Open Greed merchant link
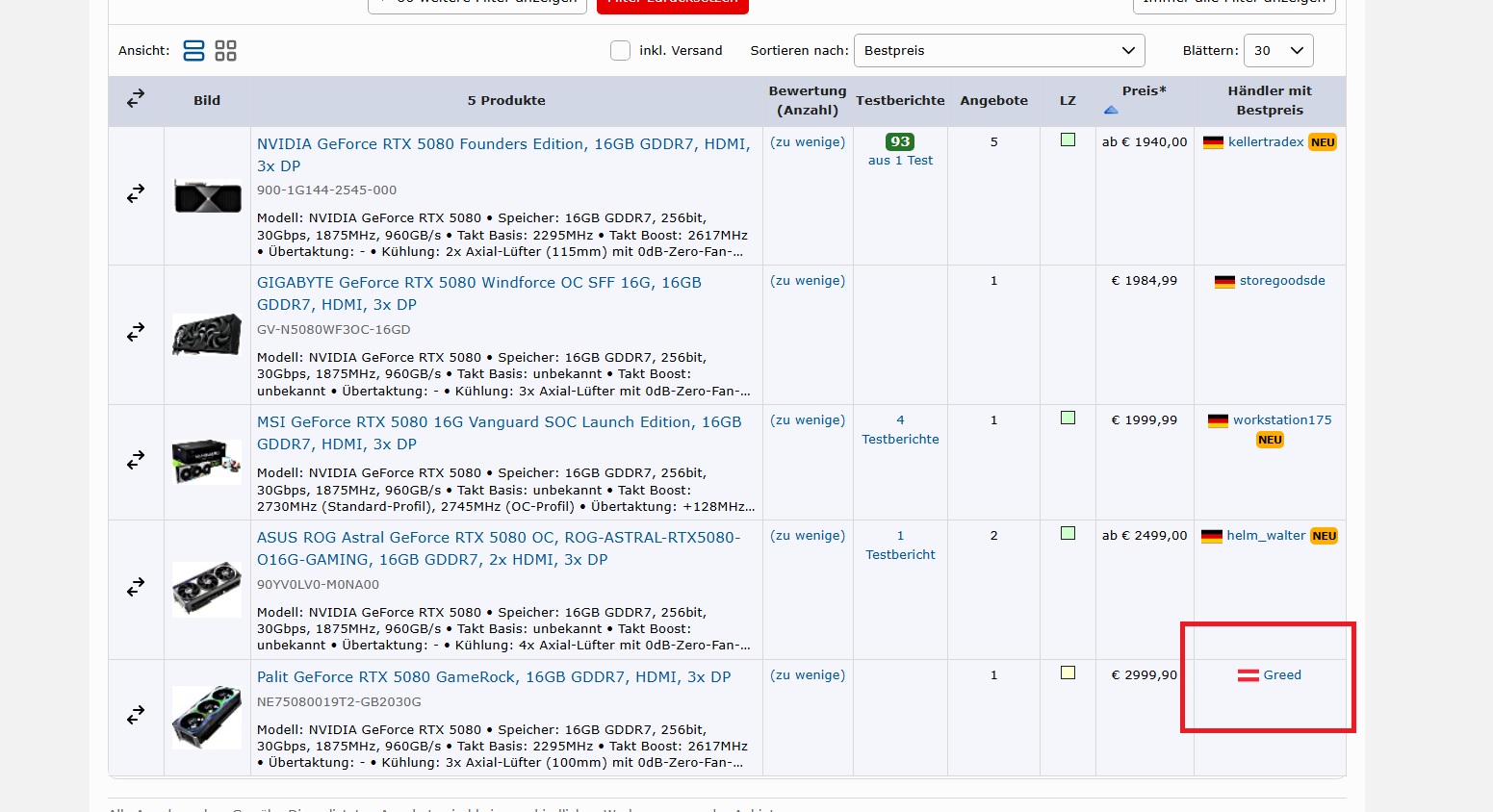Viewport: 1493px width, 812px height. point(1282,675)
